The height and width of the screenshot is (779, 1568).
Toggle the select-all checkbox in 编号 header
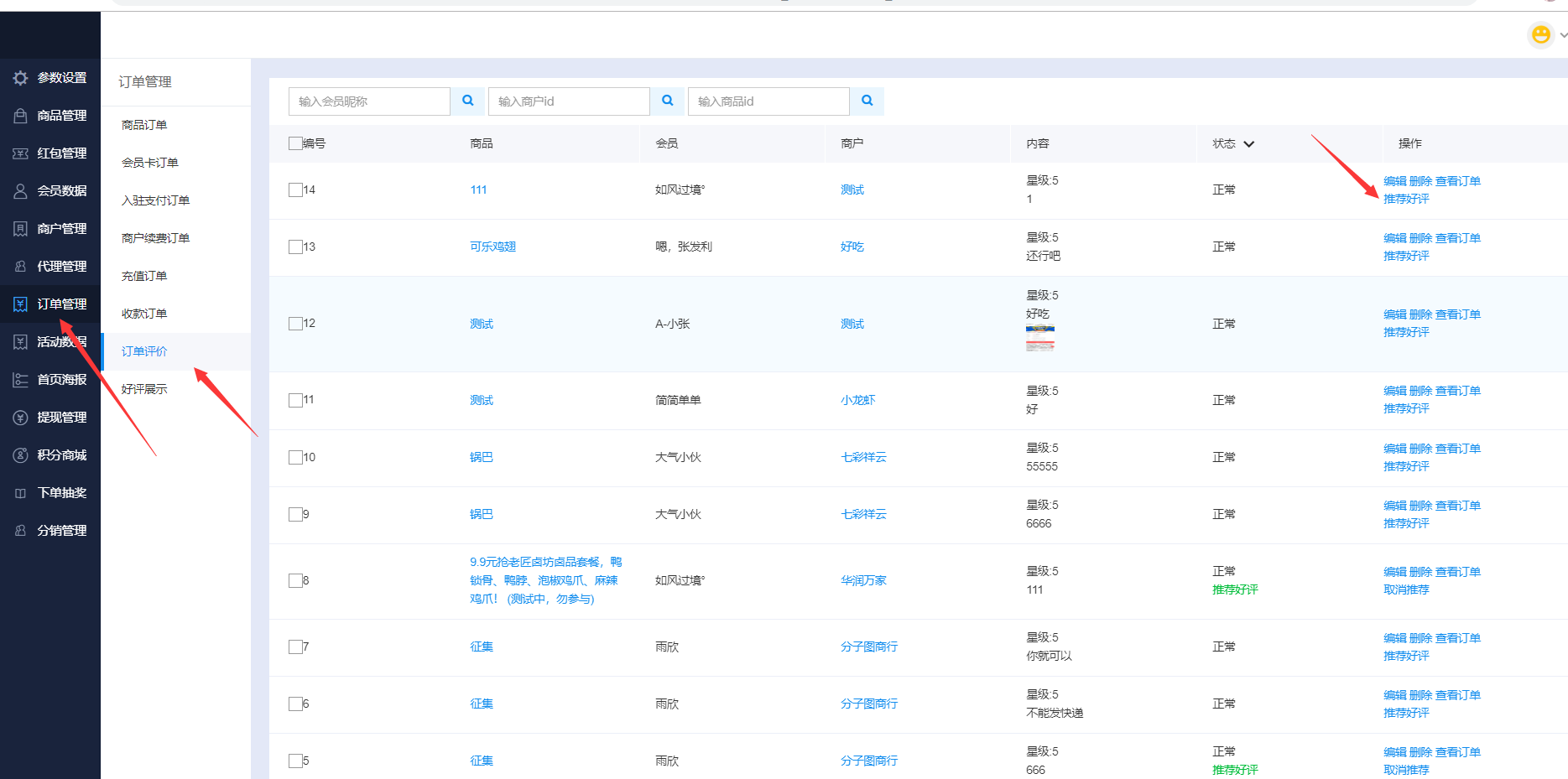tap(295, 143)
